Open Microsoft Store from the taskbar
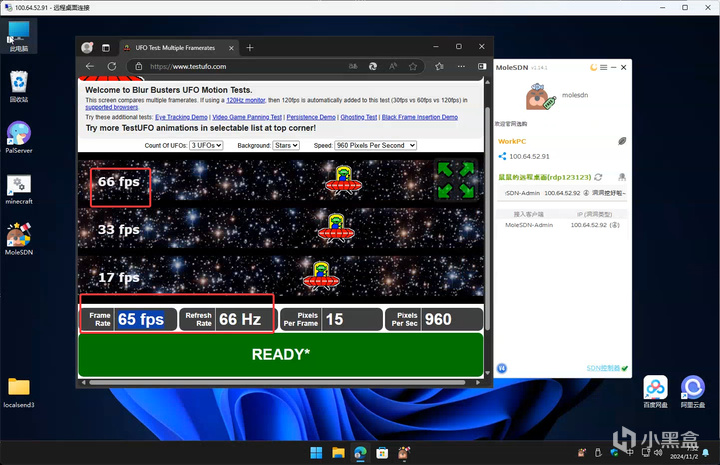 382,453
